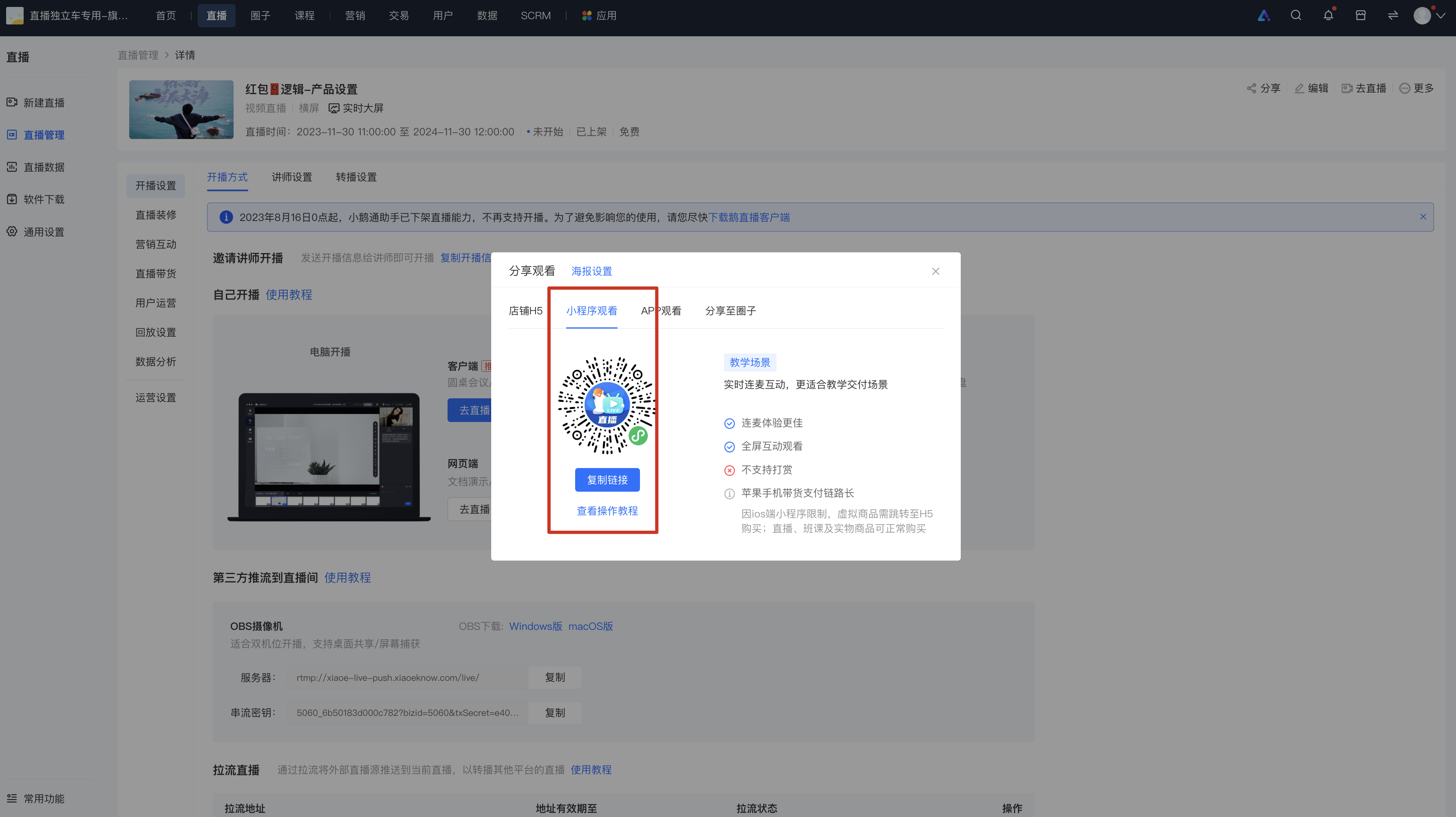
Task: Open the search icon in top bar
Action: (1295, 15)
